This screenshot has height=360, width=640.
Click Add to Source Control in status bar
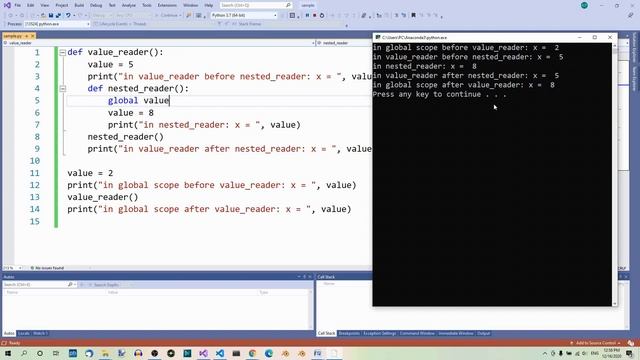coord(595,343)
